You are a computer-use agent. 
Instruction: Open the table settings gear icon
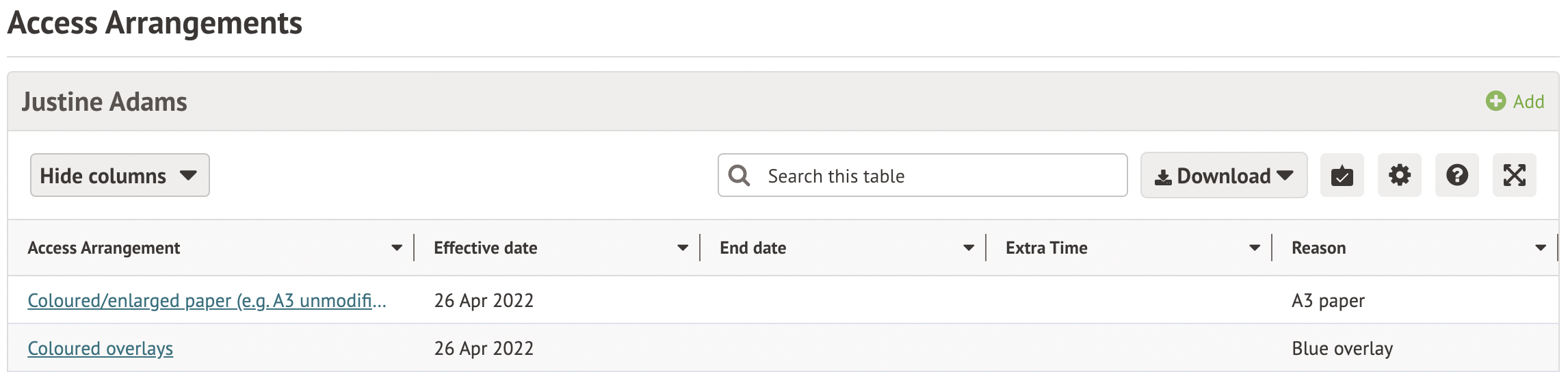1399,176
